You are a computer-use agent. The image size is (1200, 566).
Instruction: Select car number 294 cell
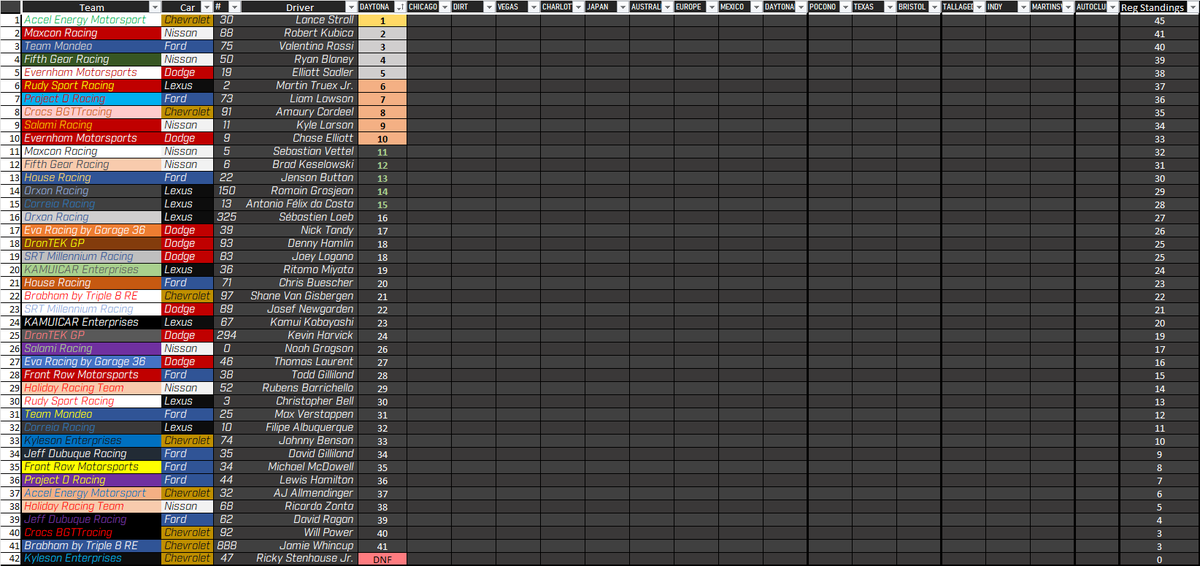pos(227,335)
